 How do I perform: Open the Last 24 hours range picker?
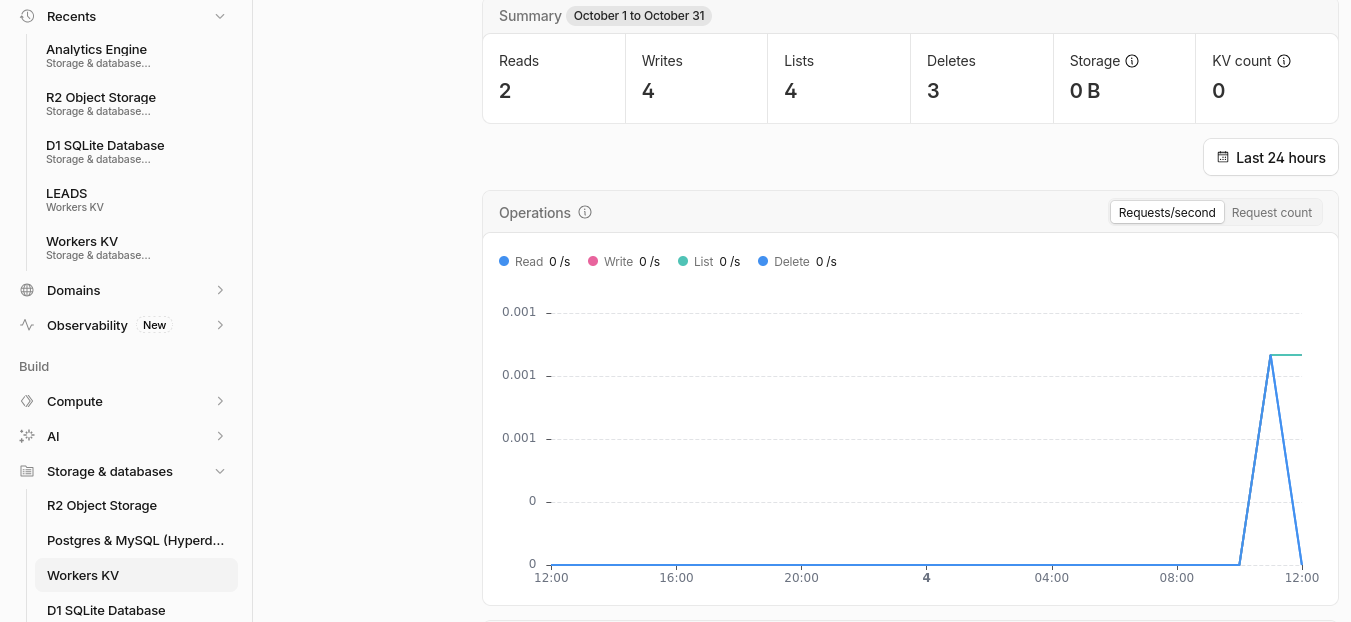[x=1271, y=157]
